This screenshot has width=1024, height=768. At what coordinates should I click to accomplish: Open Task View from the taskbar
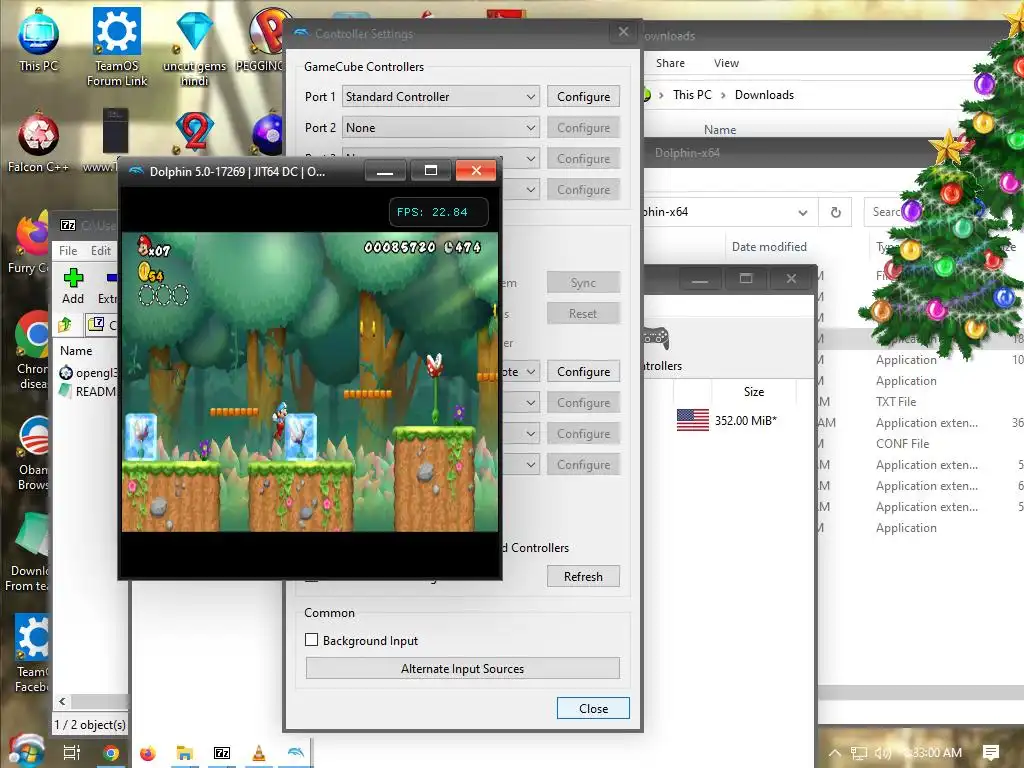coord(72,753)
